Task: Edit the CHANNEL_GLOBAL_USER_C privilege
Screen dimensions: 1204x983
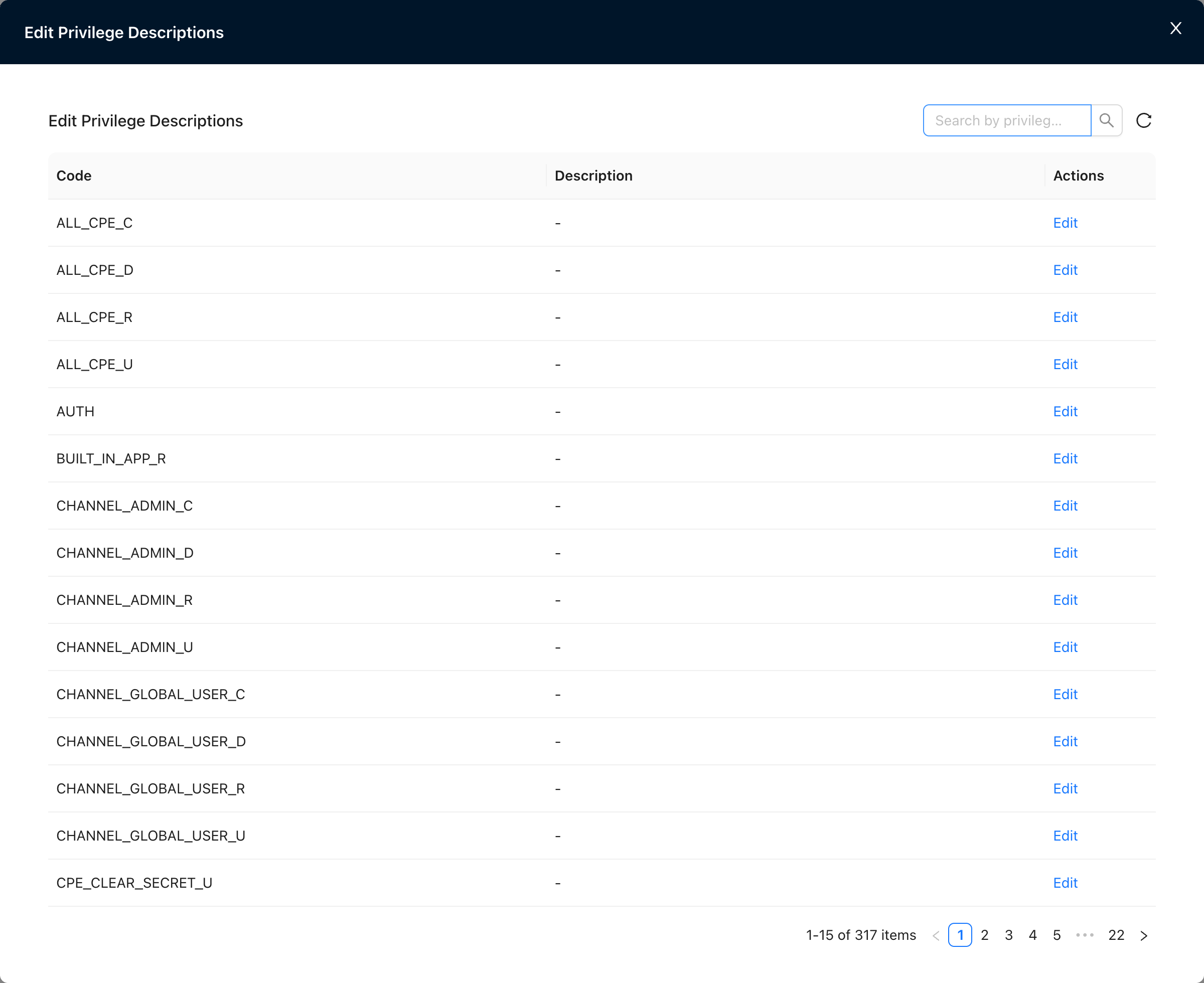Action: [1065, 694]
